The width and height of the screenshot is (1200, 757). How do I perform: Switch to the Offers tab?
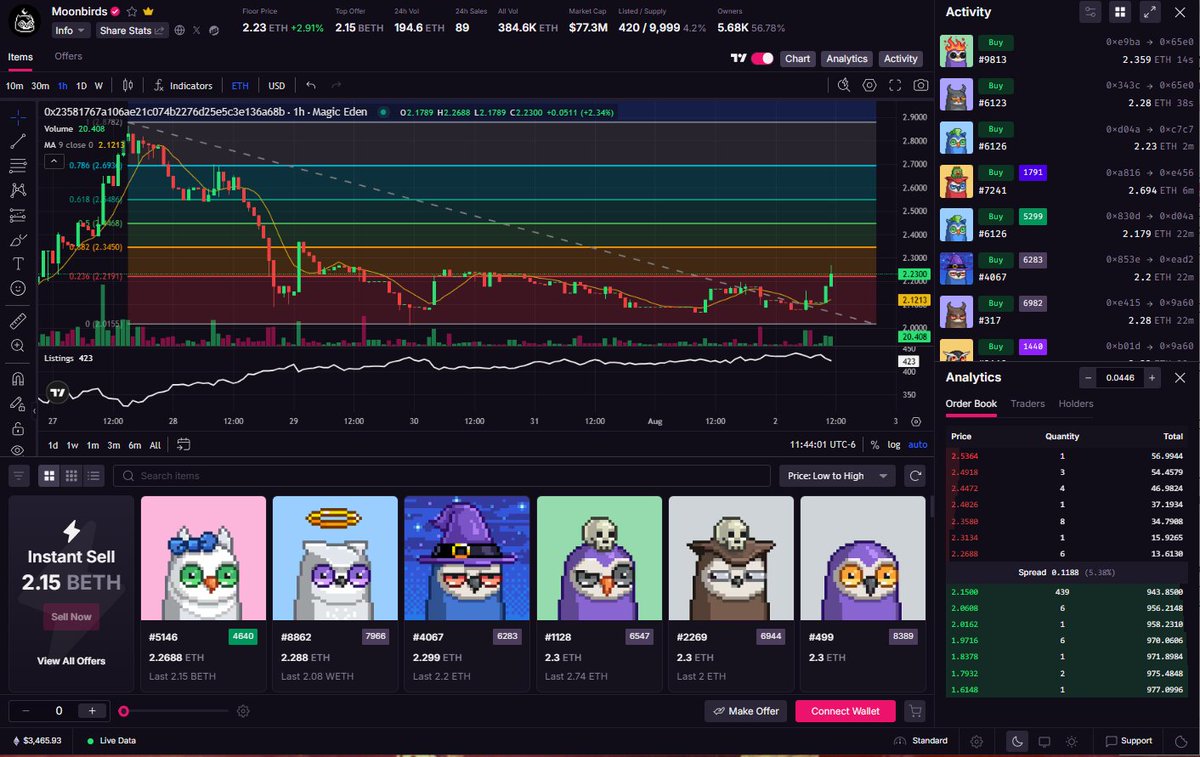68,57
